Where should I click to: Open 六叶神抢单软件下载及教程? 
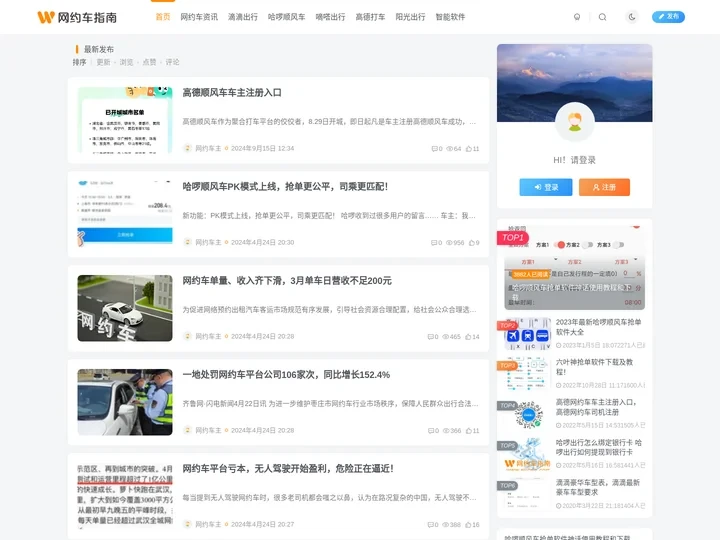(594, 367)
